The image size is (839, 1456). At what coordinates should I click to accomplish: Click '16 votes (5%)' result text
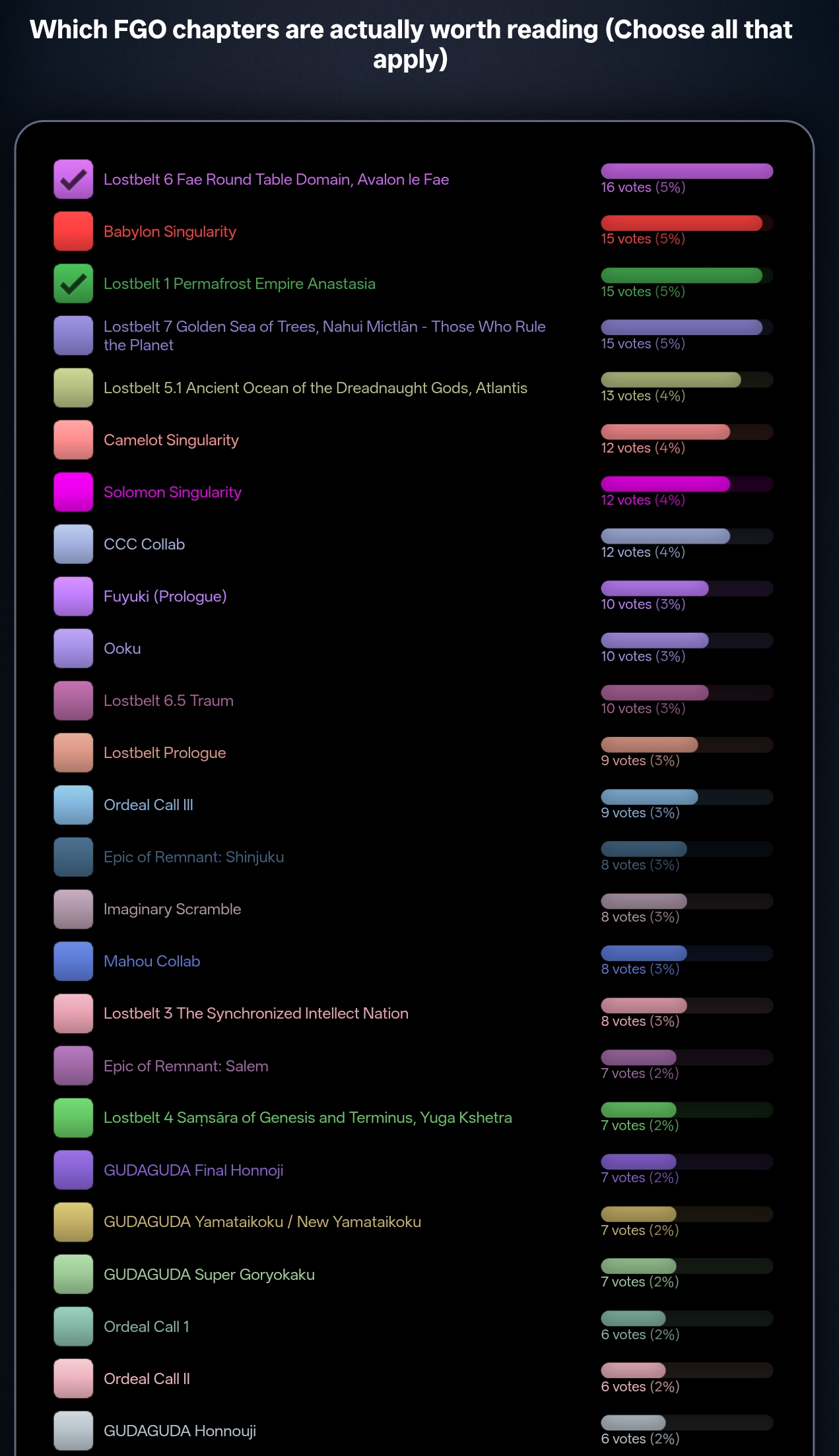tap(643, 187)
